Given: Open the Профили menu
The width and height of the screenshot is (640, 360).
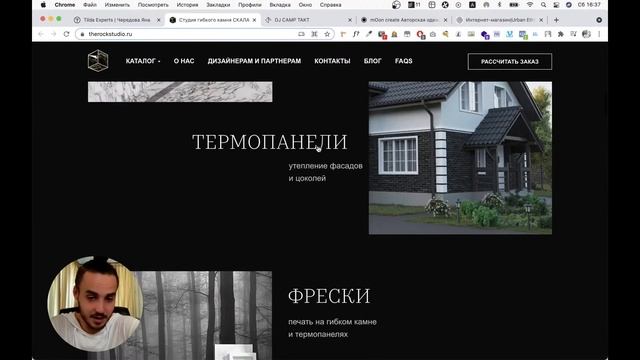Looking at the screenshot, I should (250, 5).
